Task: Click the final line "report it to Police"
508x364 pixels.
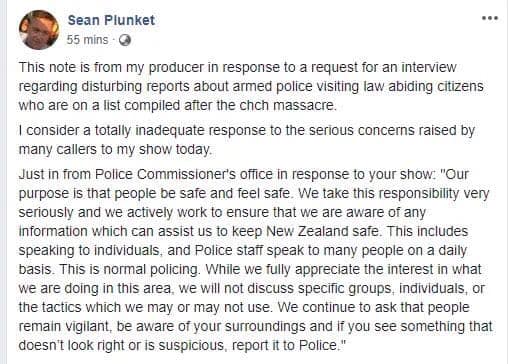Action: 183,345
